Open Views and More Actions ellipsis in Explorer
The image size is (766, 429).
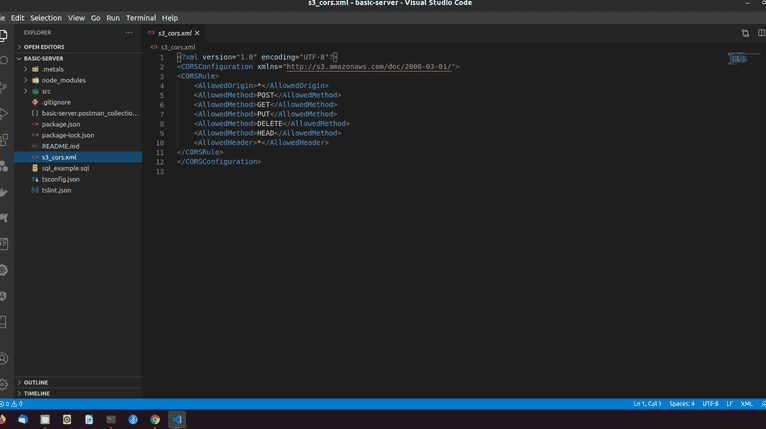coord(129,33)
